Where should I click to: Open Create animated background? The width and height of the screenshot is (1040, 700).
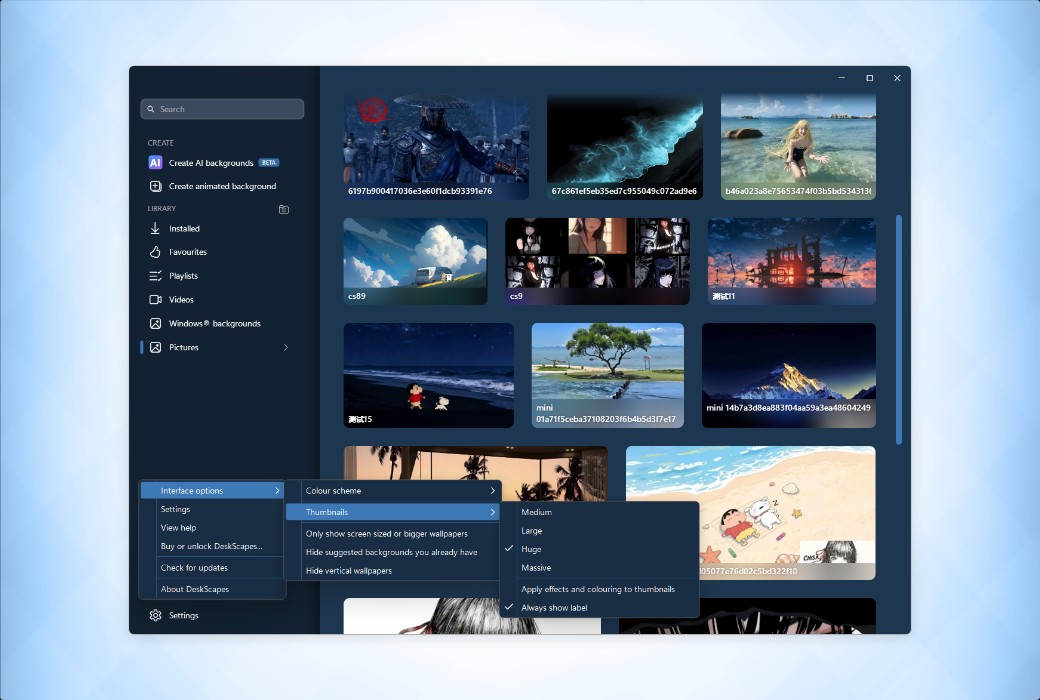click(222, 186)
